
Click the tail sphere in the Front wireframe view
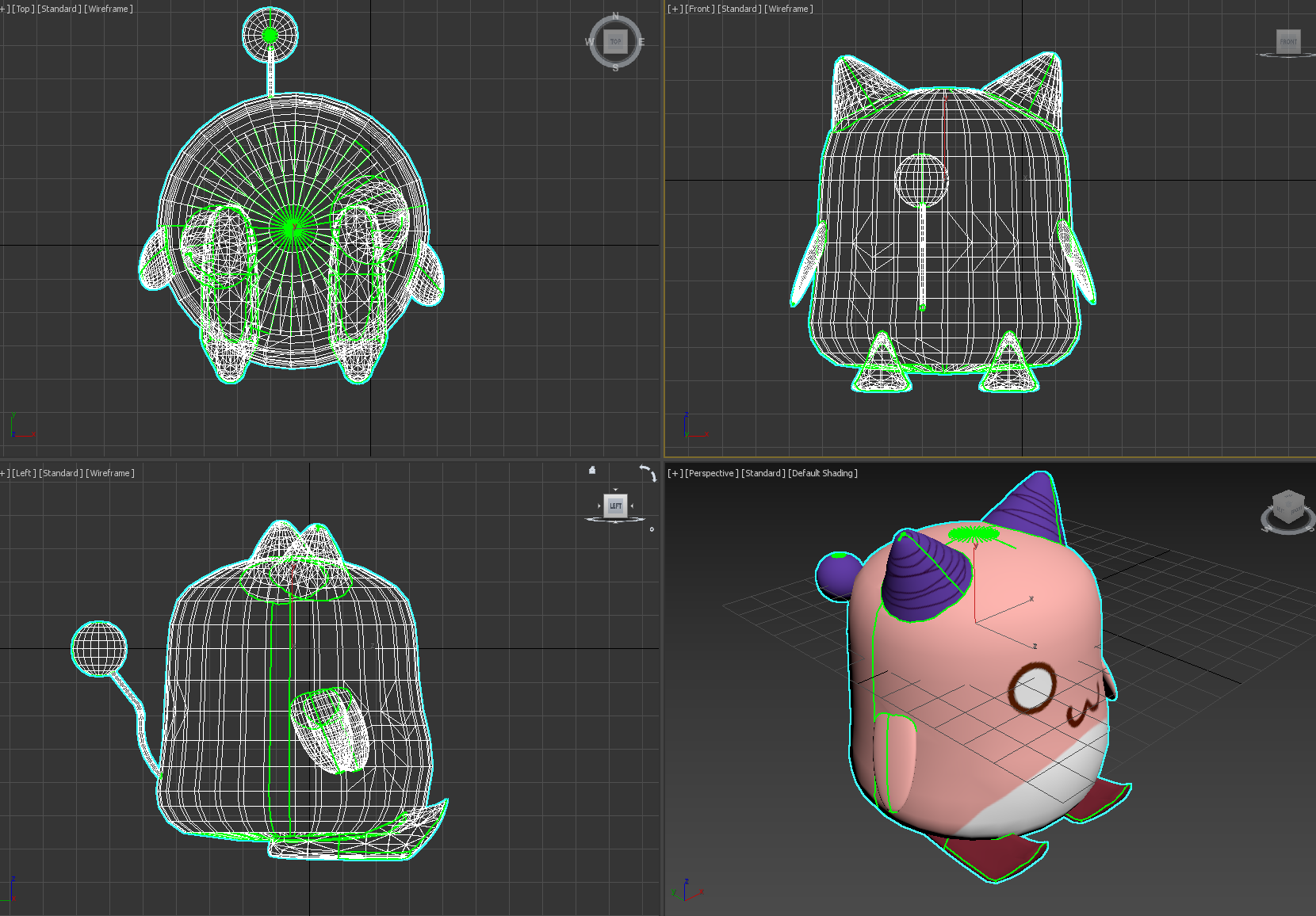click(921, 180)
